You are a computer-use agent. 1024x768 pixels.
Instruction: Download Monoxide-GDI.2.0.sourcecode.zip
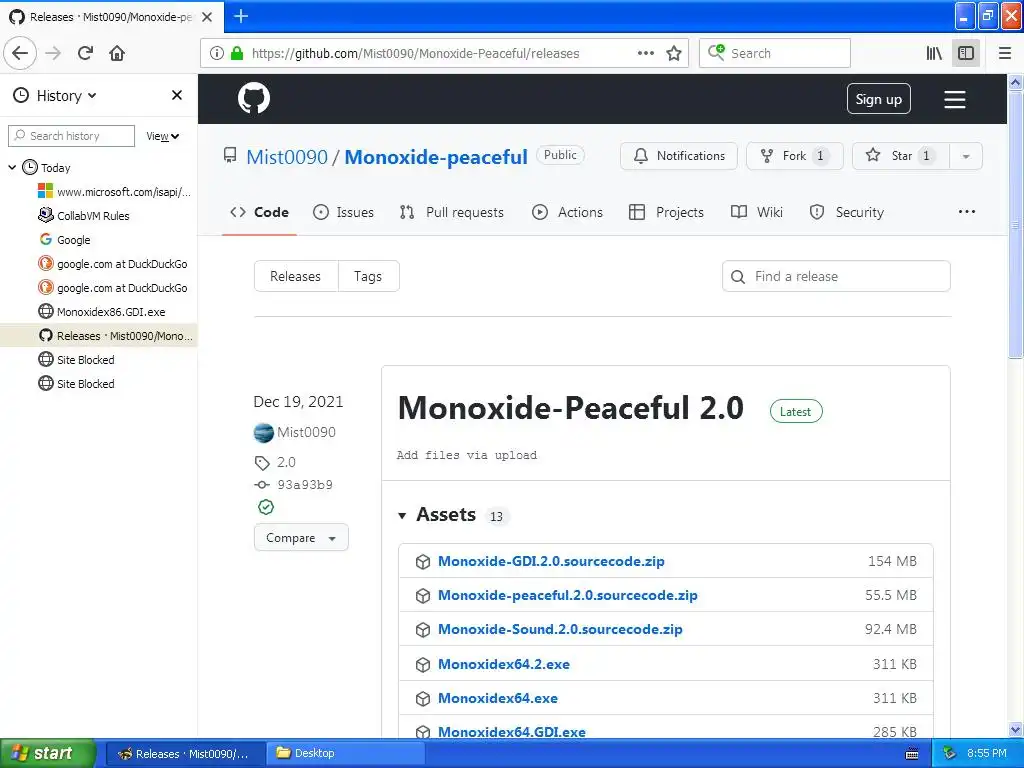point(551,561)
